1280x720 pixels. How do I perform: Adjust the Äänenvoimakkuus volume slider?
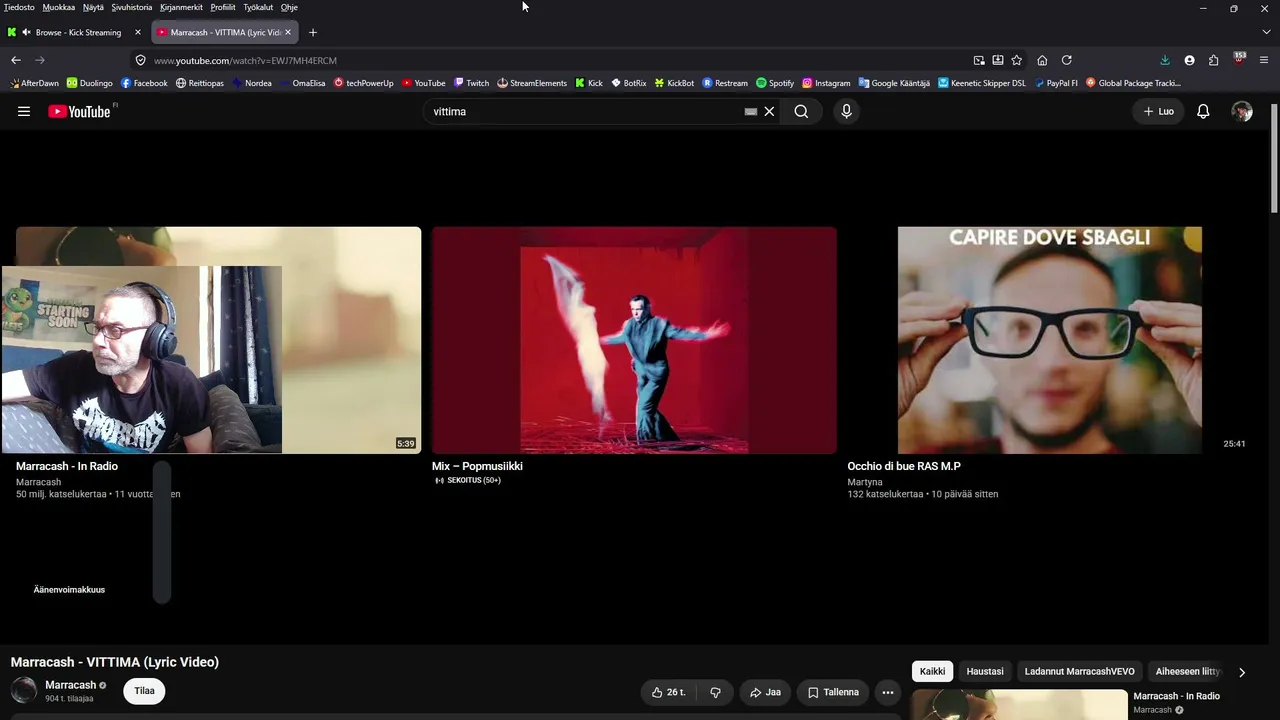(x=162, y=532)
